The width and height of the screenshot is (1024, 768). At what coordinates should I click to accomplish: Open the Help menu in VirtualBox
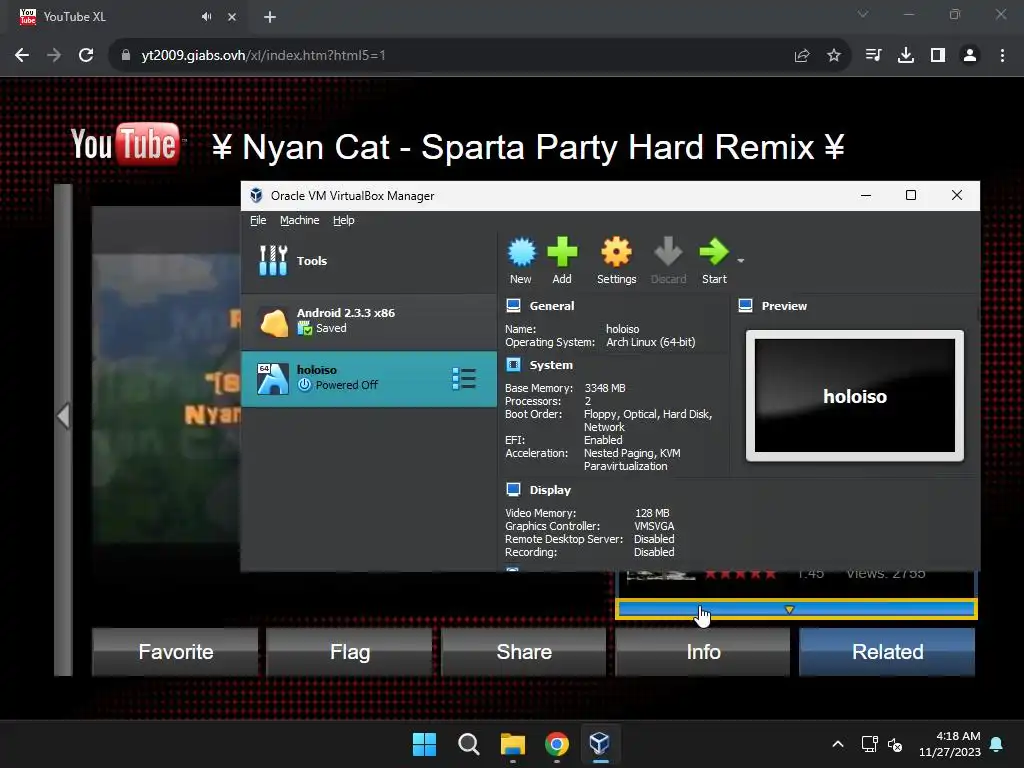344,220
